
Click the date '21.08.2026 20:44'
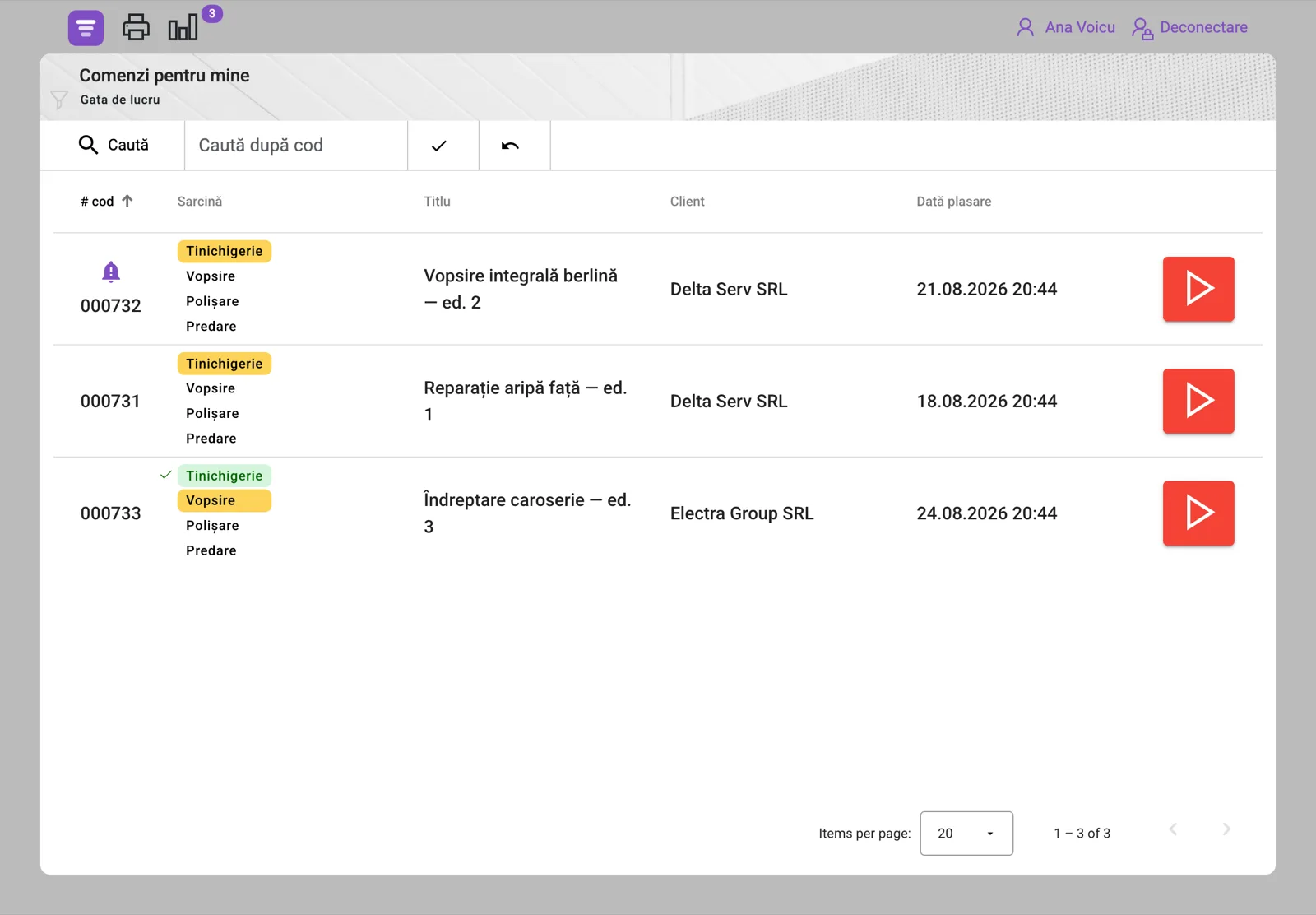(987, 289)
